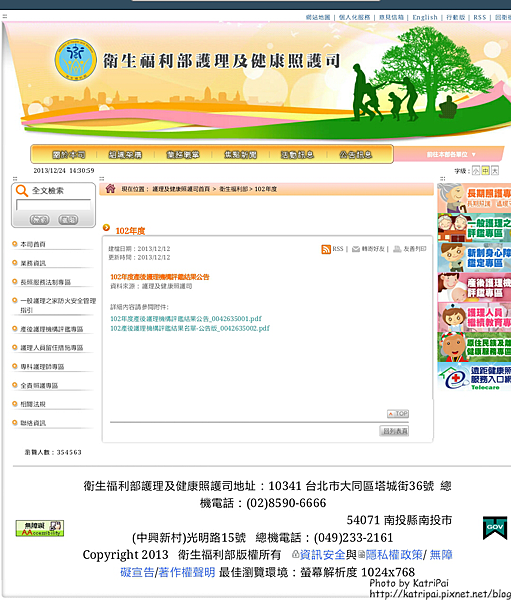Open the 公告訊息 menu
This screenshot has height=600, width=511.
click(x=356, y=155)
